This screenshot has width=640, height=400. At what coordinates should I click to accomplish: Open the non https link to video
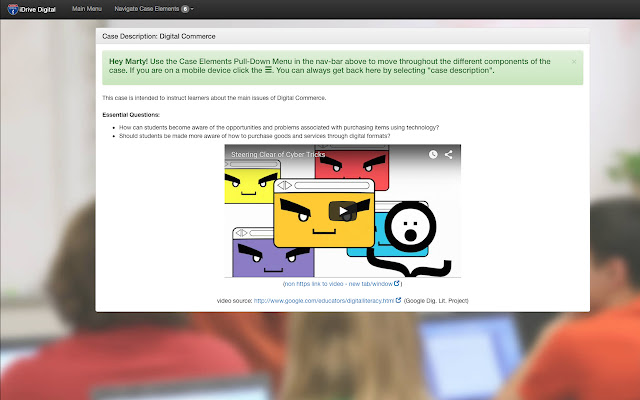[341, 284]
